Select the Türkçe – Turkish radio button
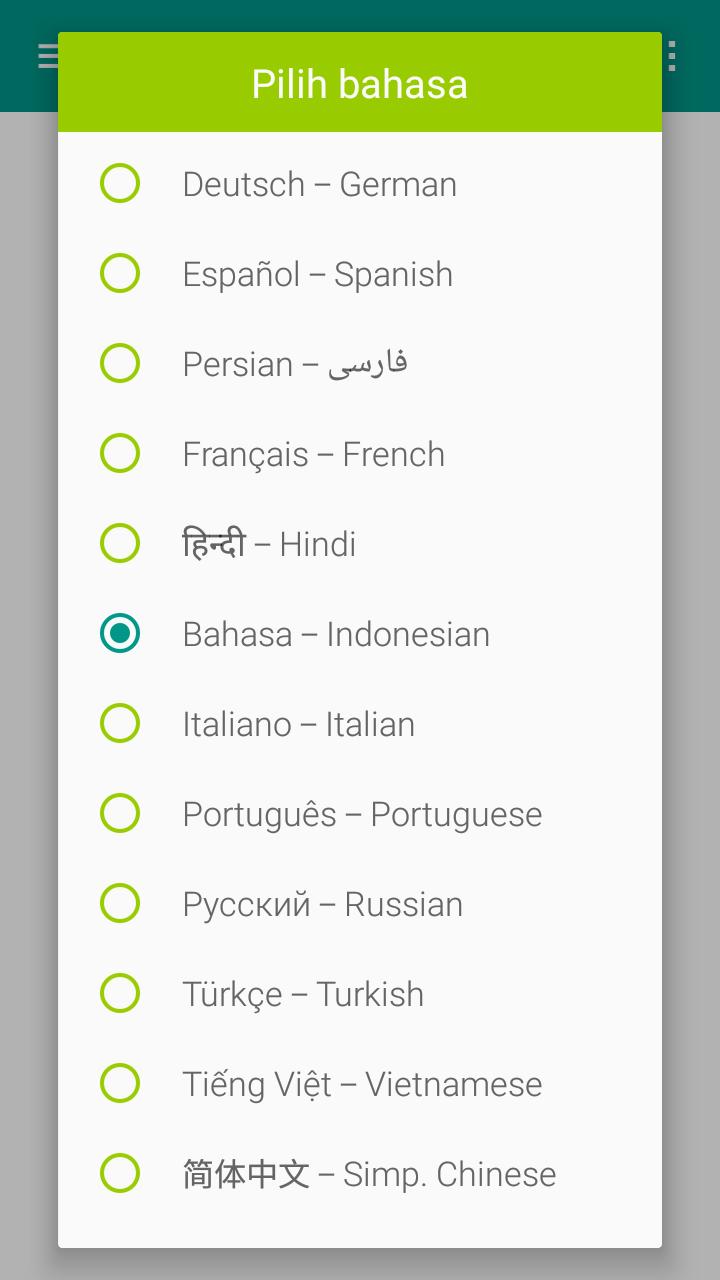This screenshot has height=1280, width=720. [120, 994]
